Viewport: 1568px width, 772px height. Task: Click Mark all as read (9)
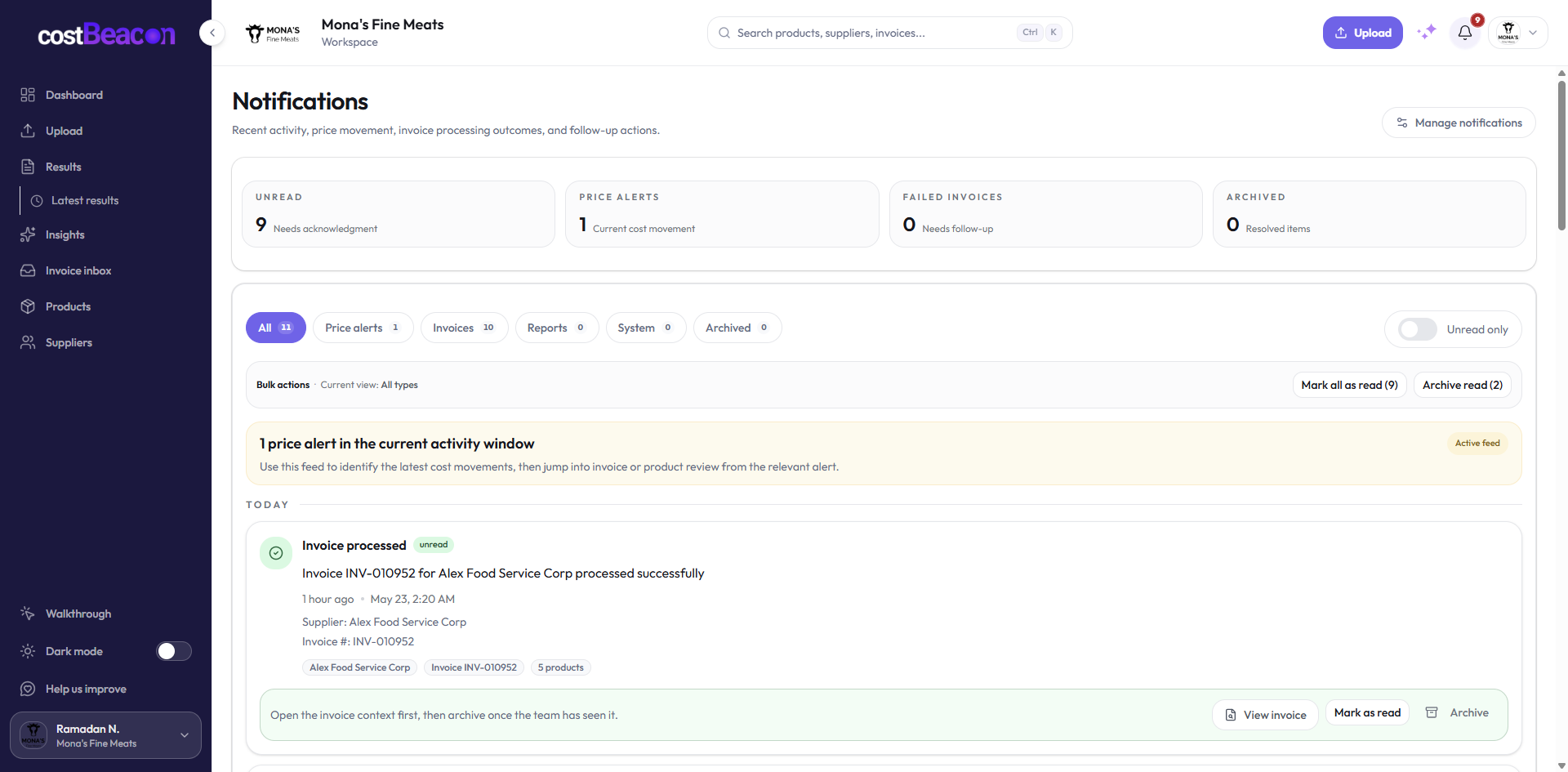click(1349, 385)
